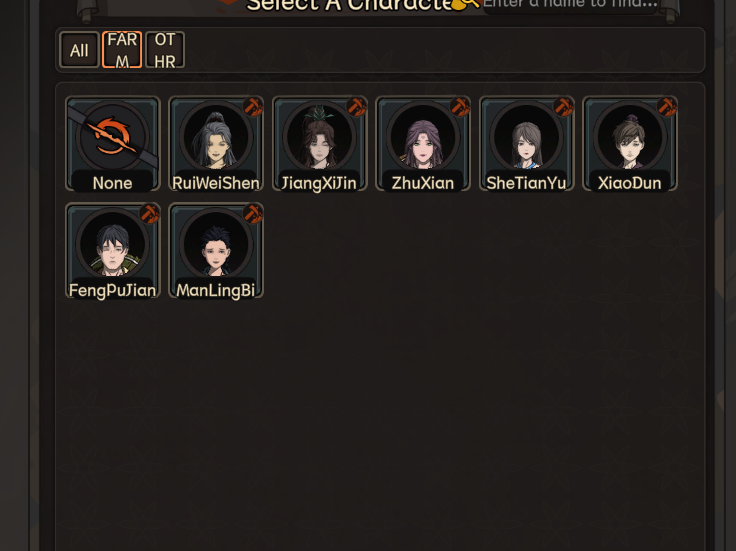Select ZhuXian character portrait

pos(423,144)
